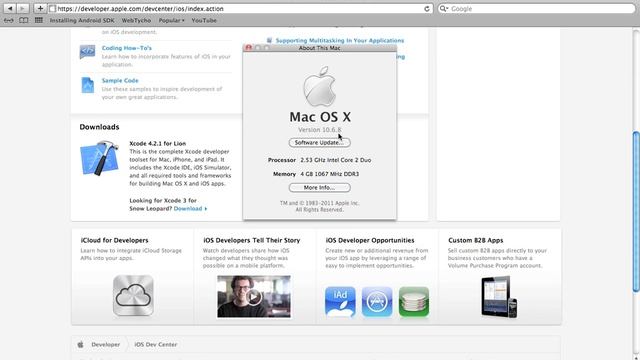Click the Google search field
The height and width of the screenshot is (360, 640).
pos(537,9)
